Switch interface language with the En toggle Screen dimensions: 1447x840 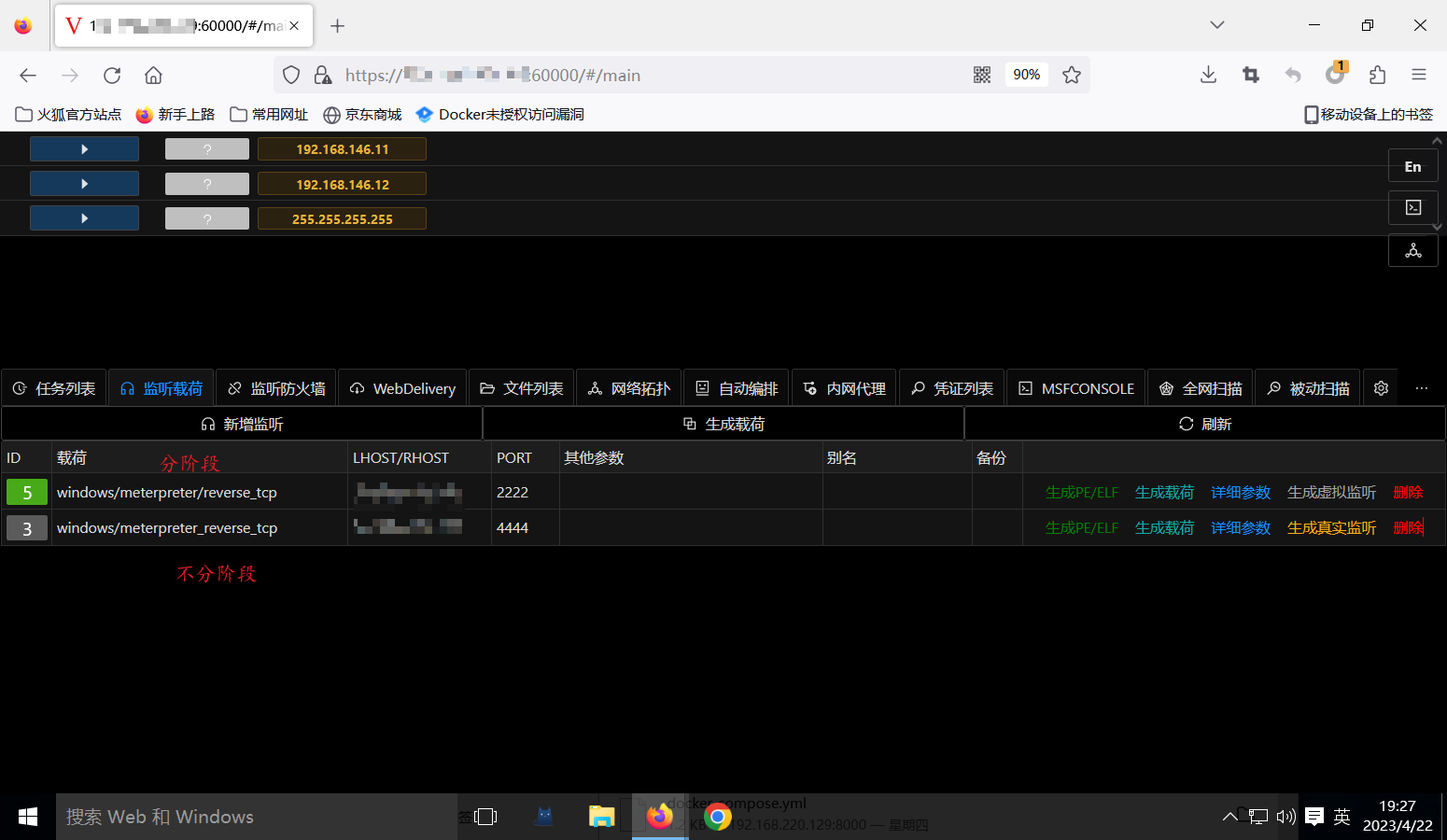pos(1412,165)
